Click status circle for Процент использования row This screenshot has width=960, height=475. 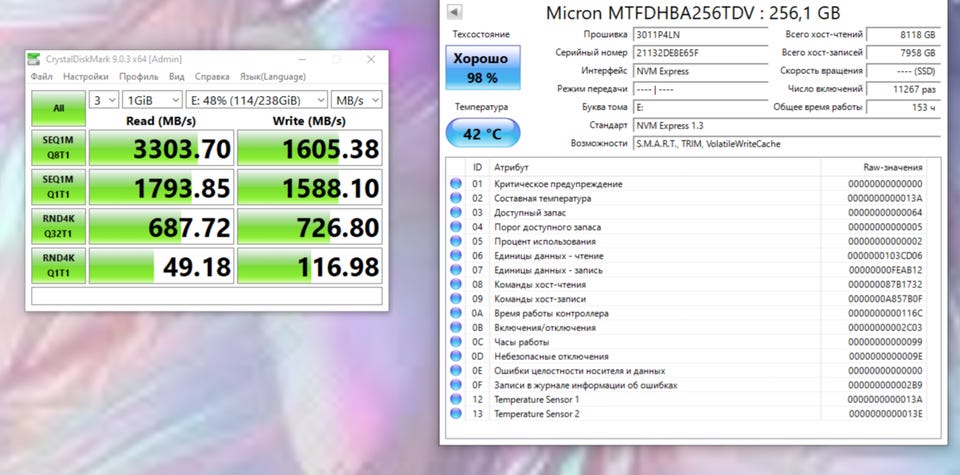(x=456, y=241)
